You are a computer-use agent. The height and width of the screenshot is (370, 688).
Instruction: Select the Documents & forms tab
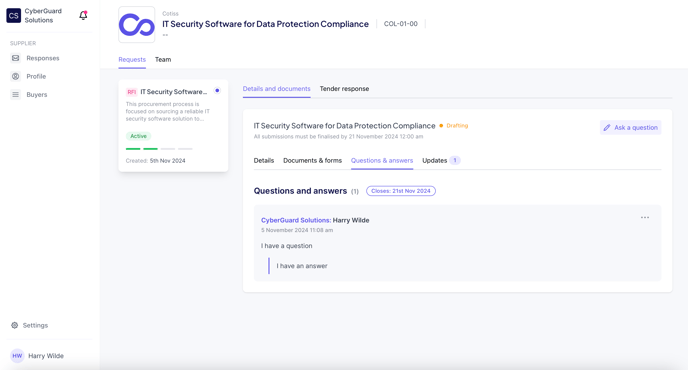312,161
